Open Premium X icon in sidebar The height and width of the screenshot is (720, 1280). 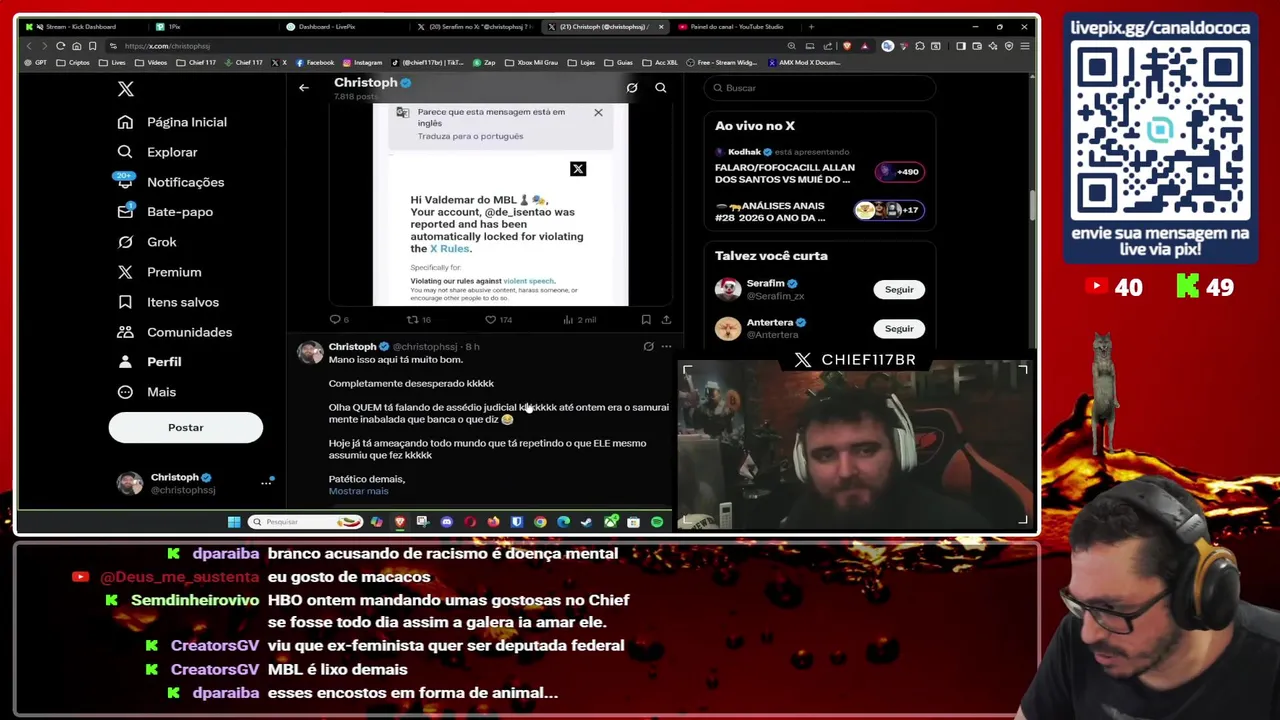125,272
